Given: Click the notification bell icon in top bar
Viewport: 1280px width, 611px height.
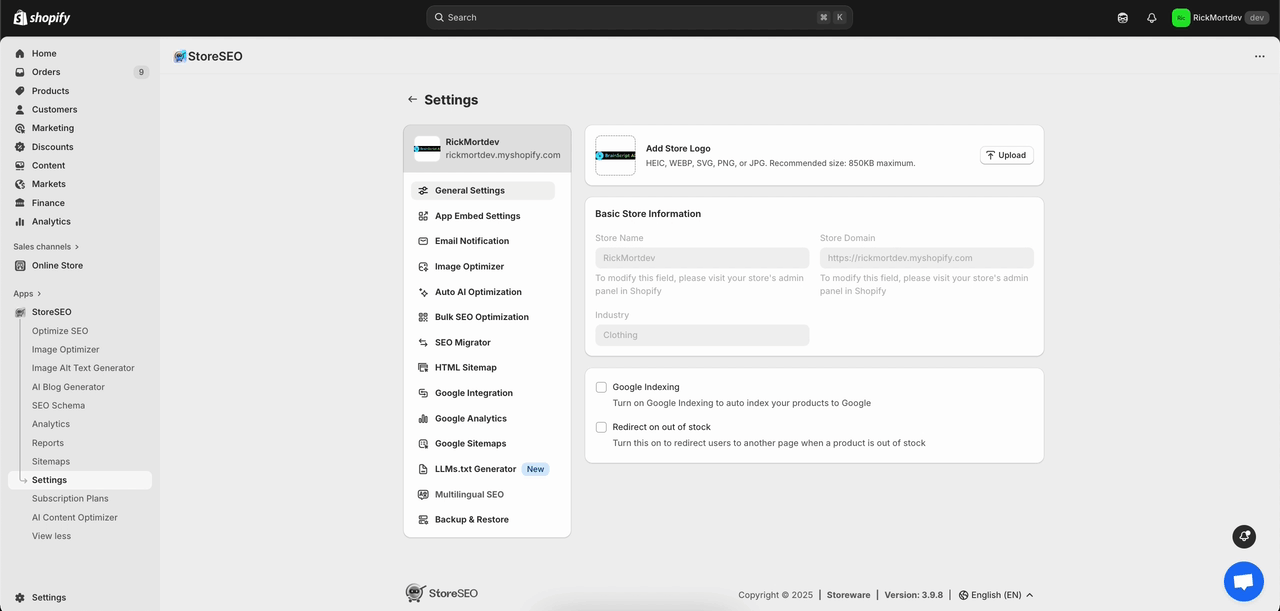Looking at the screenshot, I should (x=1151, y=18).
